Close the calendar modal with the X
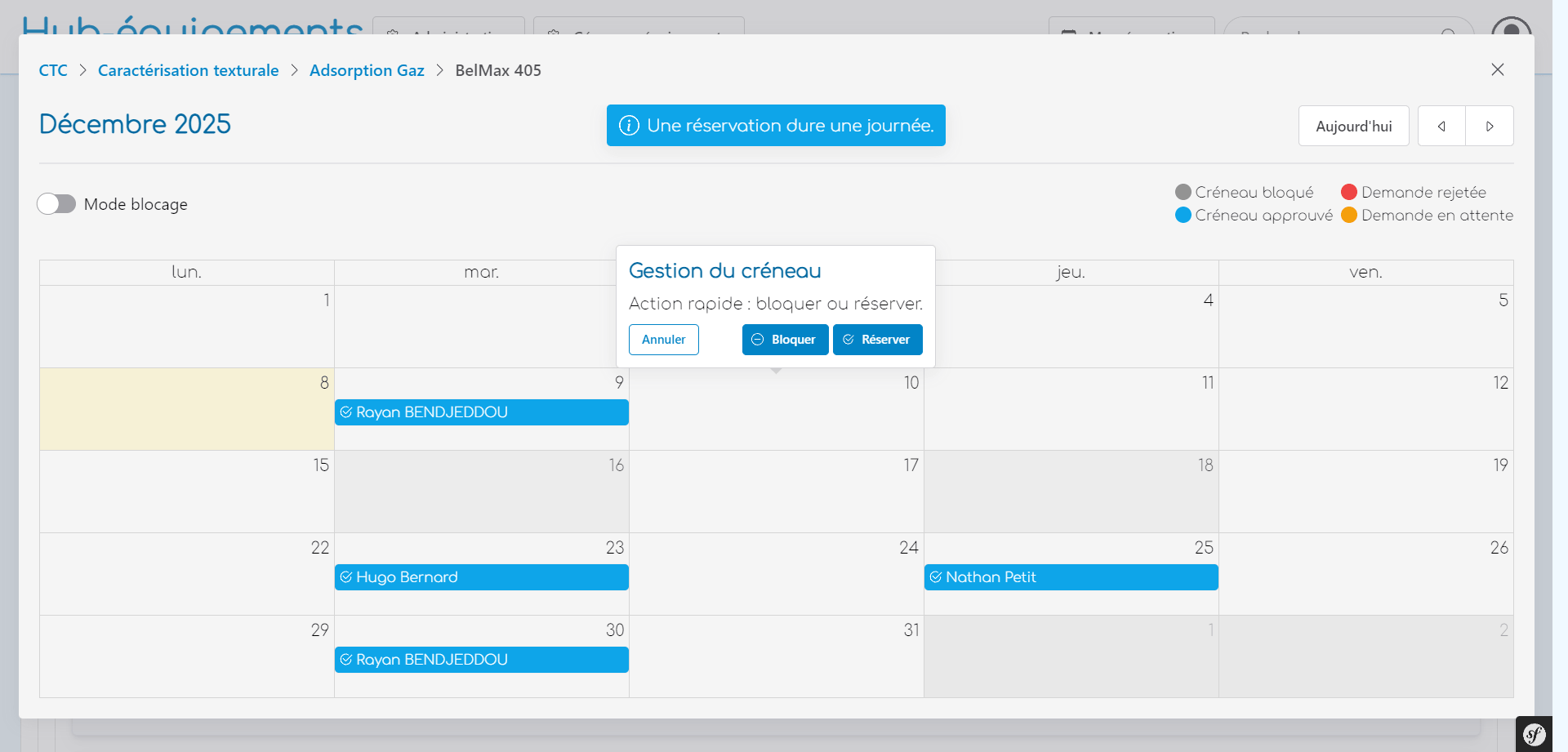 (1497, 69)
